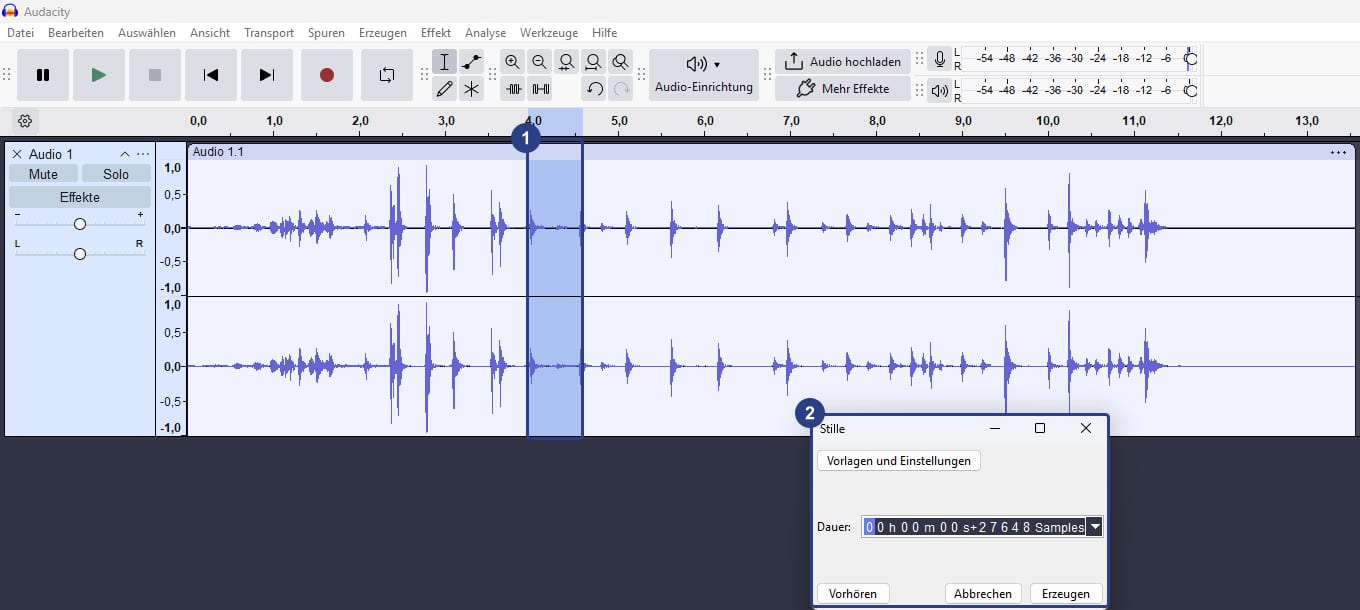
Task: Open Effekte for Audio 1 track
Action: (80, 197)
